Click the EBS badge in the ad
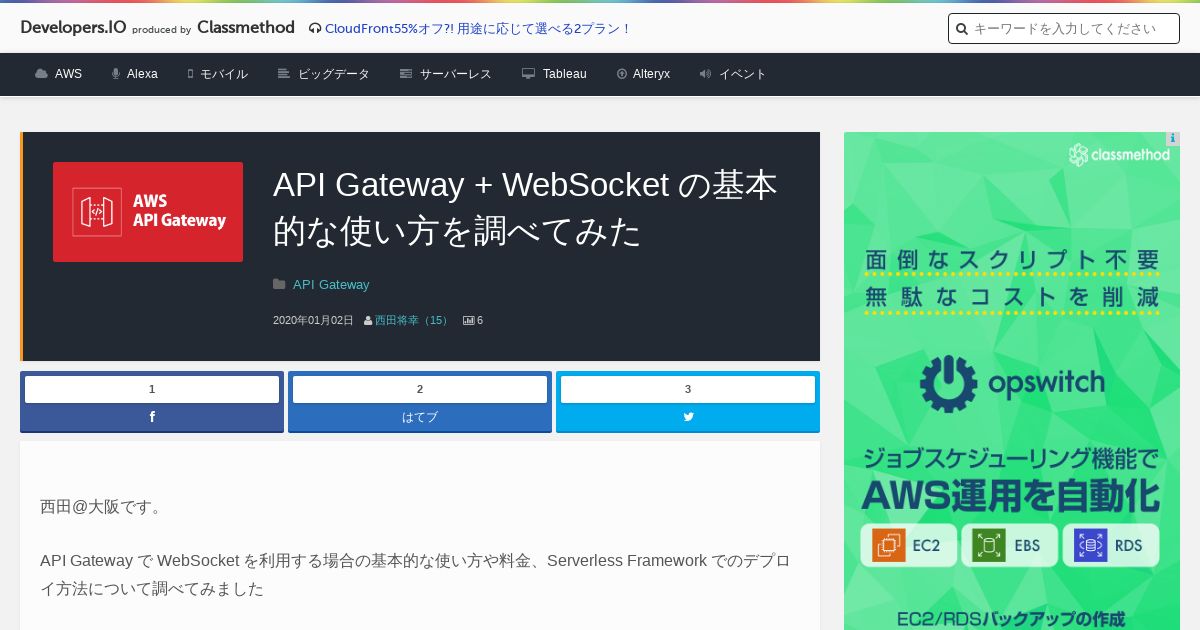Image resolution: width=1200 pixels, height=630 pixels. [1009, 546]
